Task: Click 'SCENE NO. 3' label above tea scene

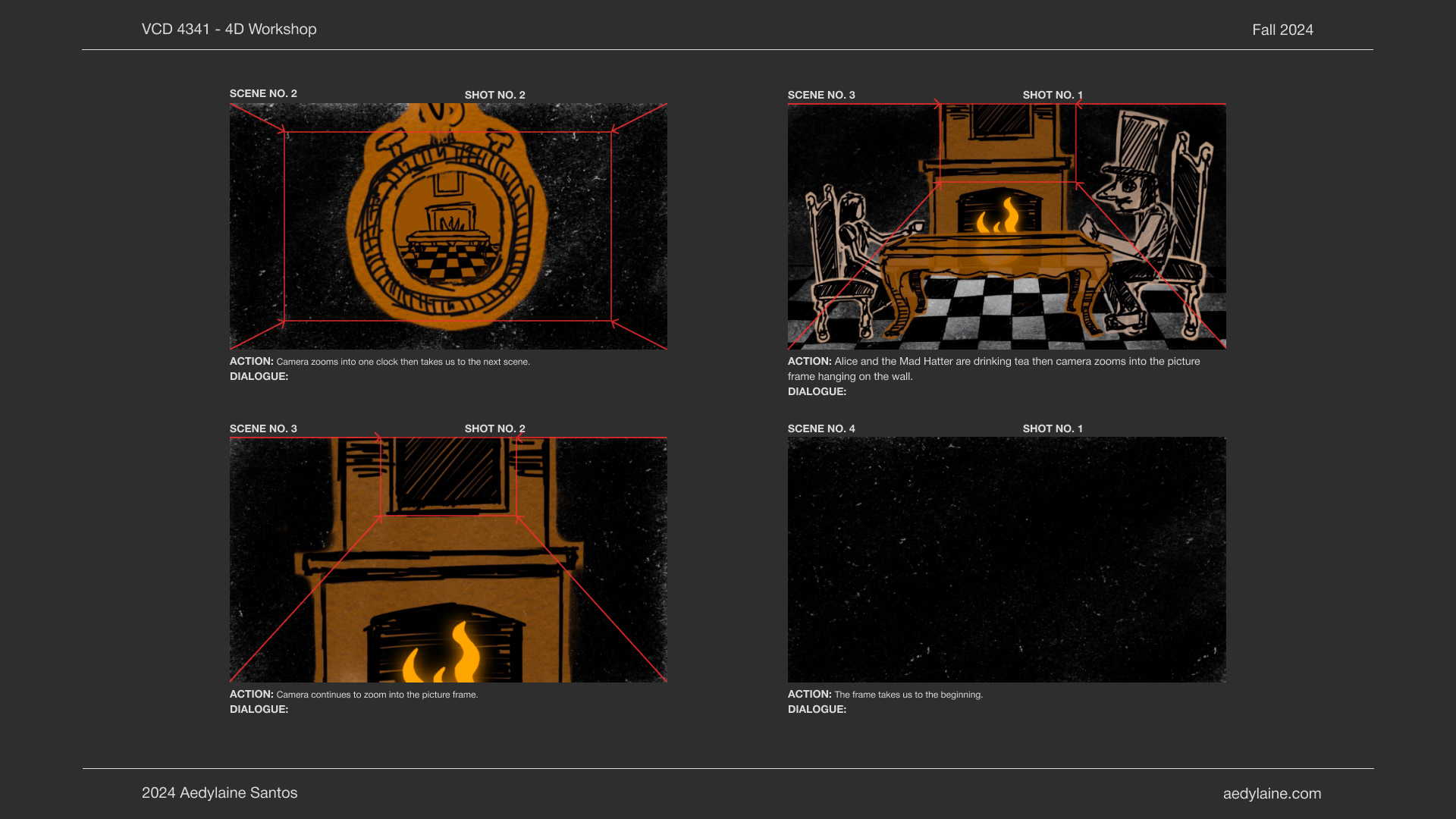Action: tap(821, 95)
